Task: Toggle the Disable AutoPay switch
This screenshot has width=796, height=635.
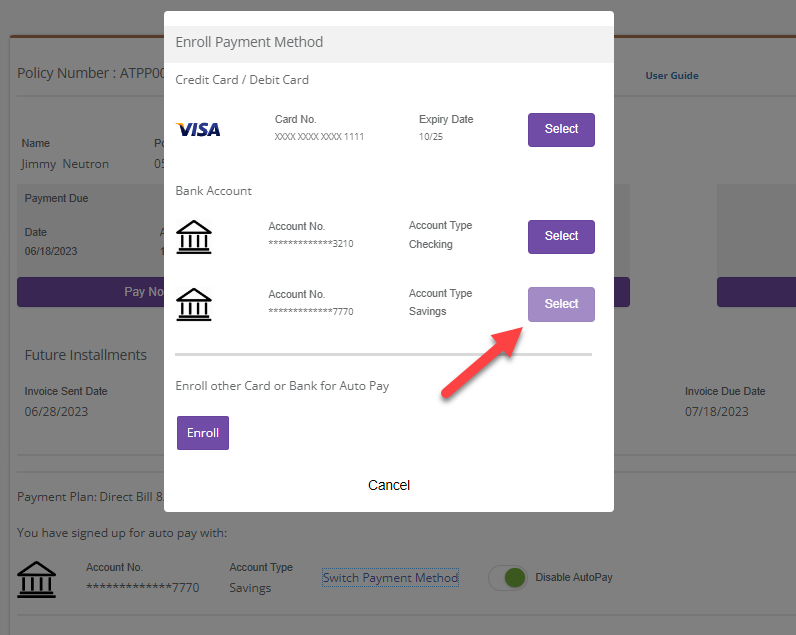Action: click(508, 577)
